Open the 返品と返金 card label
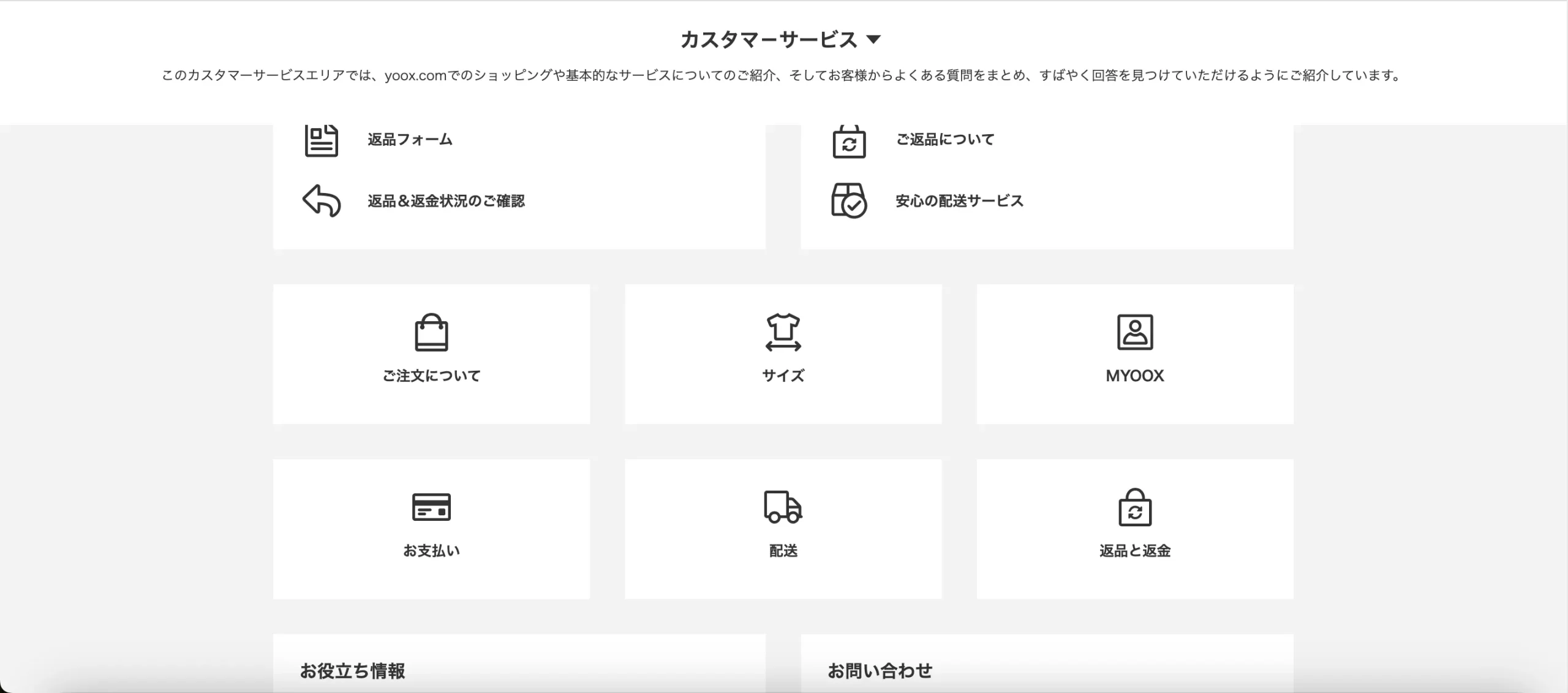This screenshot has height=693, width=1568. 1135,551
